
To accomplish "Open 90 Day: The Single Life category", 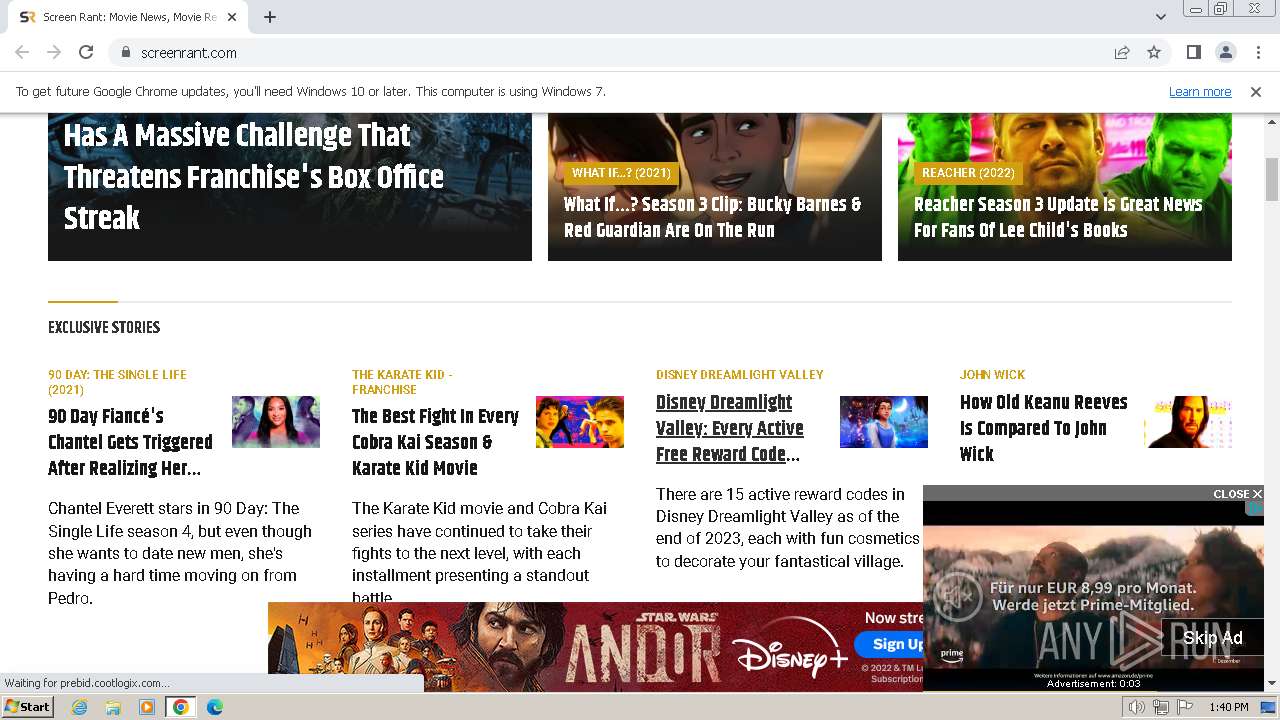I will click(x=117, y=382).
